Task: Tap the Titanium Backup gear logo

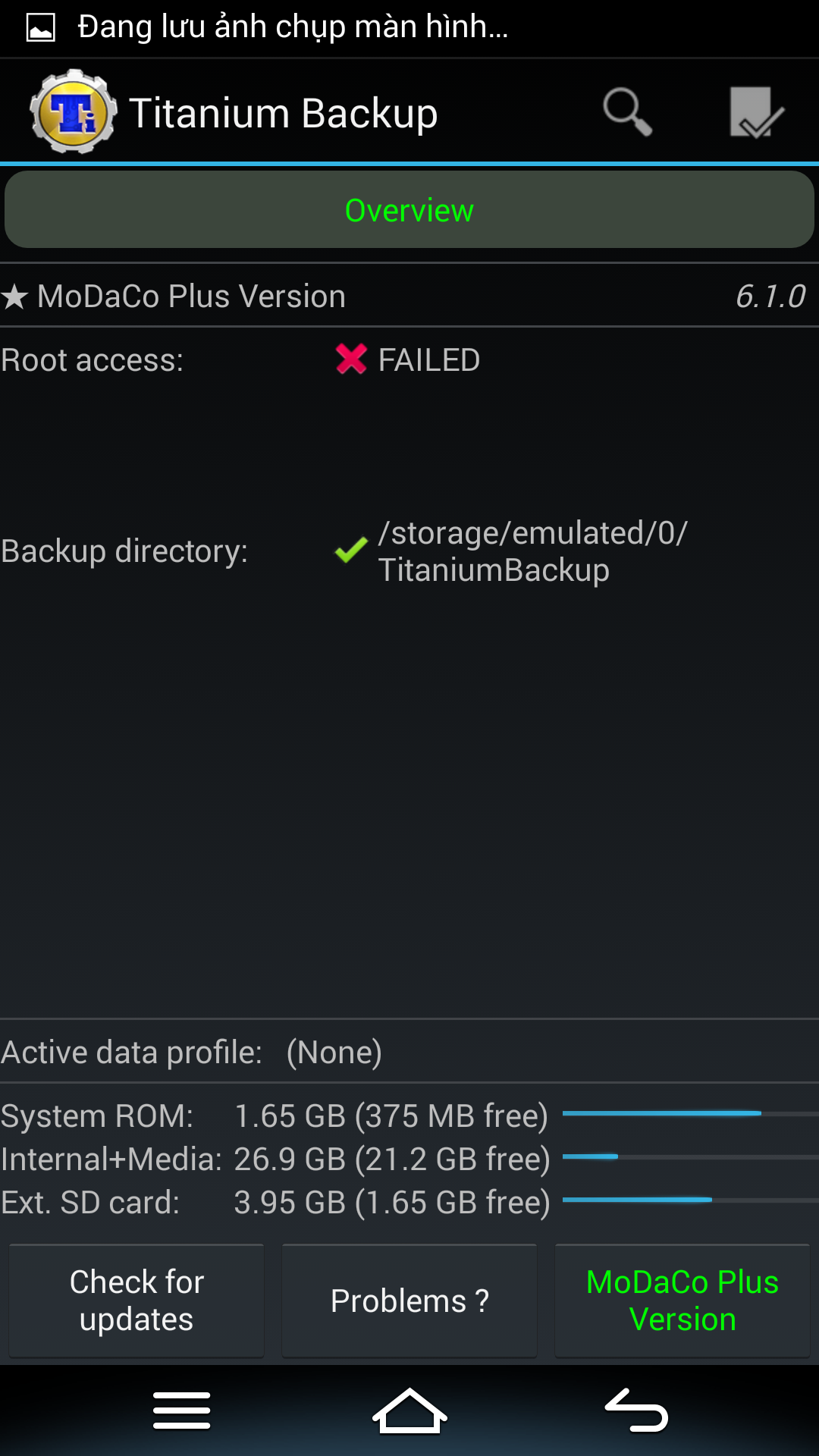Action: click(x=74, y=111)
